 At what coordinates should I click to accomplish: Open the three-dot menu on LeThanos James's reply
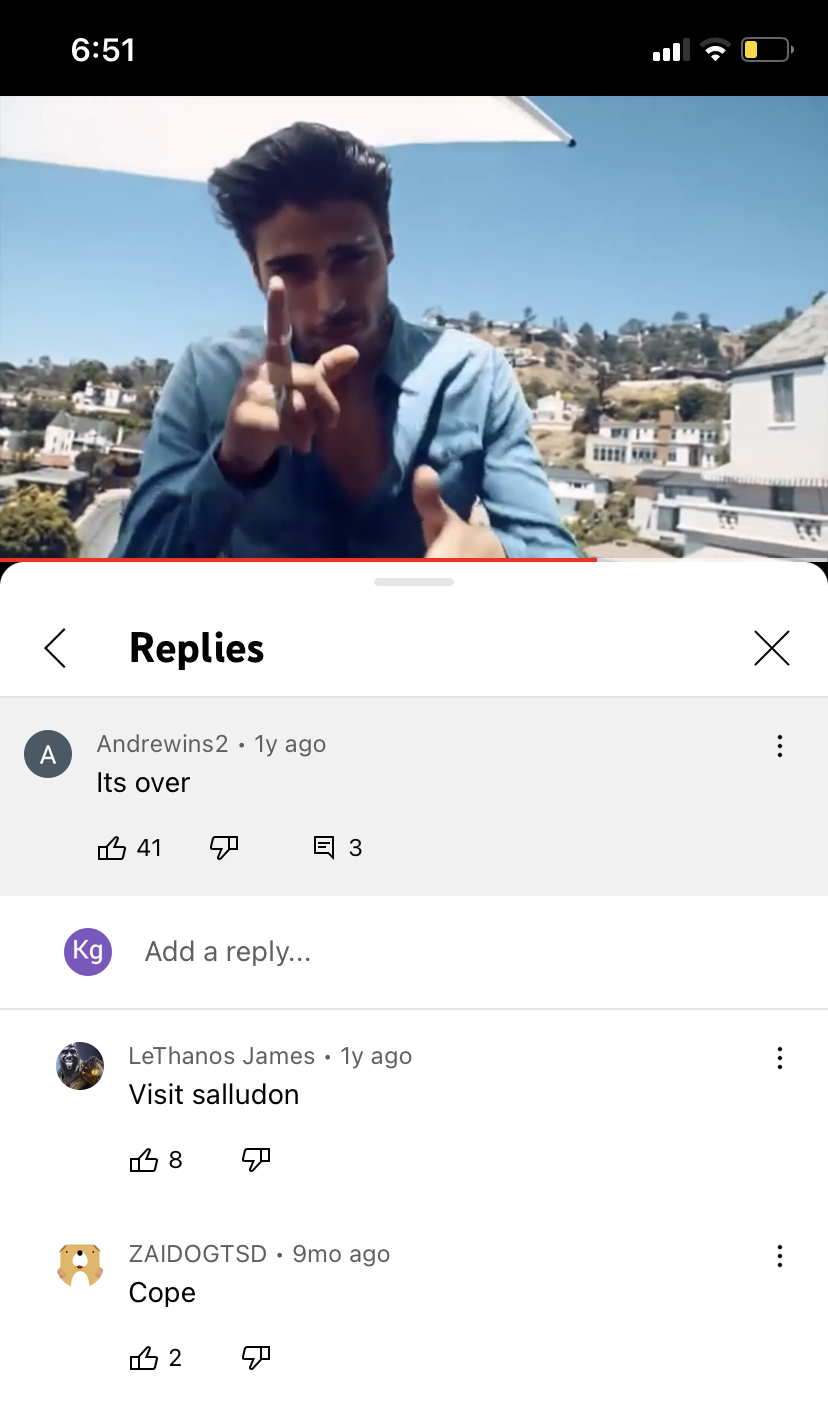point(779,1058)
